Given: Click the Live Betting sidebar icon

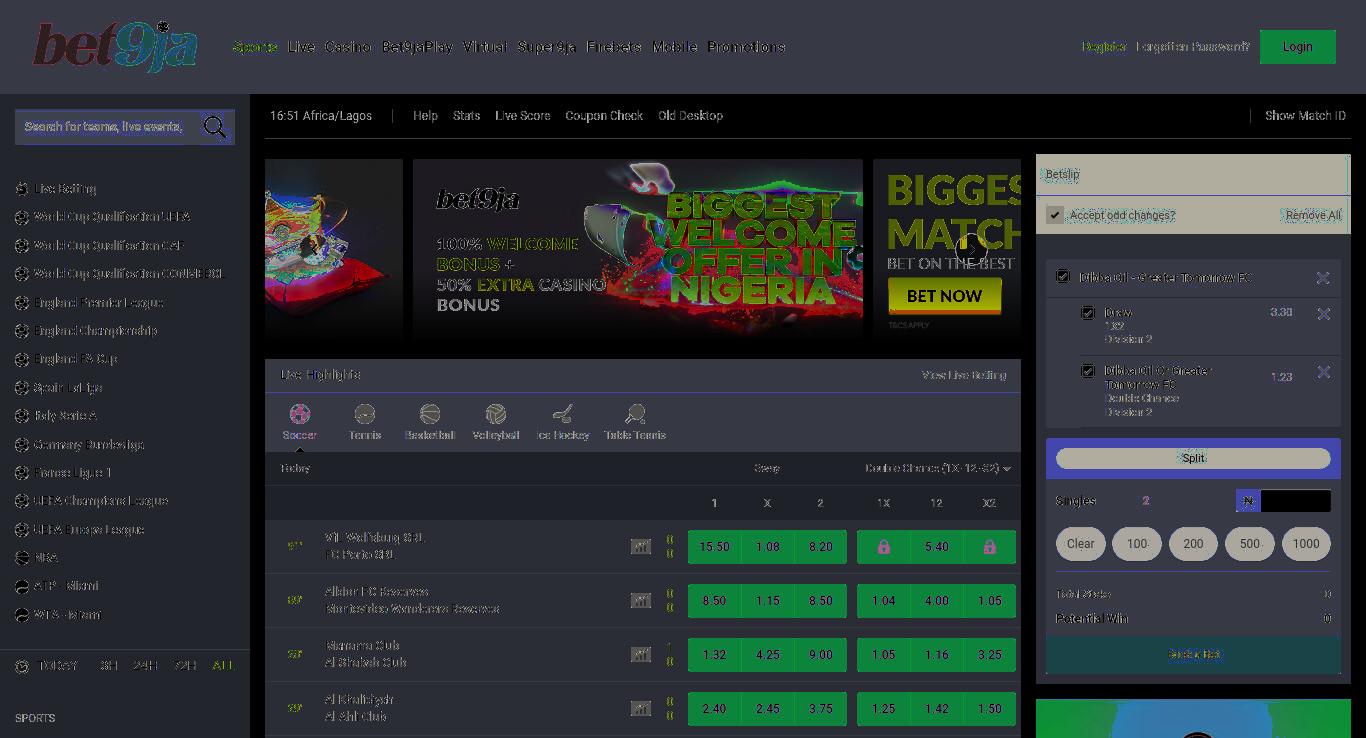Looking at the screenshot, I should point(22,188).
